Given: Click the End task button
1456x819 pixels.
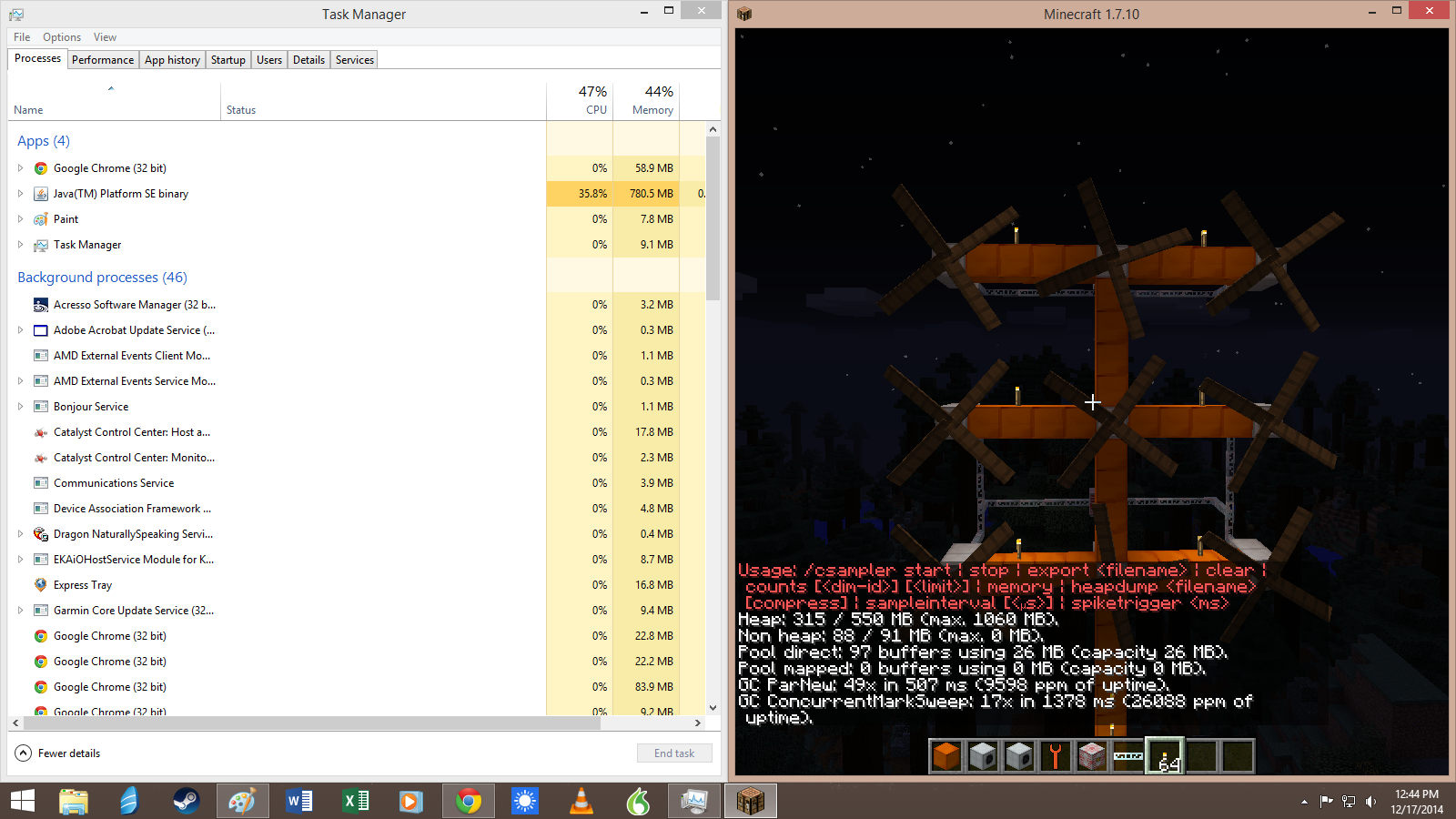Looking at the screenshot, I should tap(674, 753).
